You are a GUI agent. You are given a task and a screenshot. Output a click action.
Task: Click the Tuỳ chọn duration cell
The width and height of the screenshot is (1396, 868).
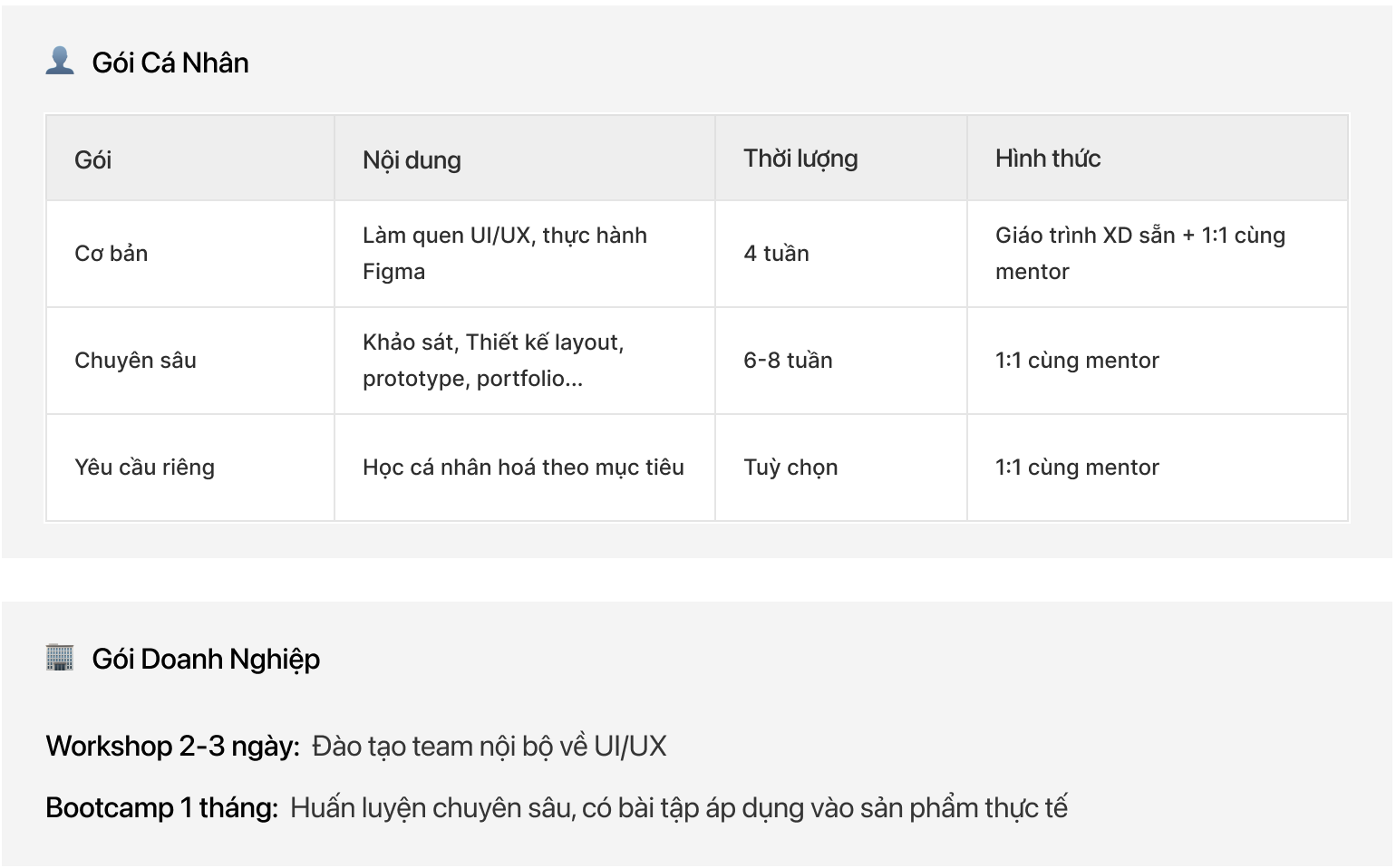[841, 468]
